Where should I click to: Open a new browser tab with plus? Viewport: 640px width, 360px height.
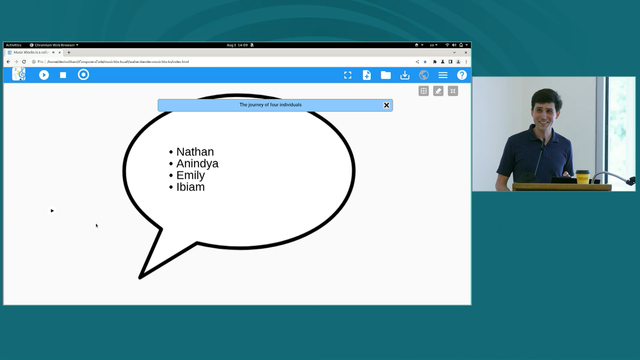point(69,52)
